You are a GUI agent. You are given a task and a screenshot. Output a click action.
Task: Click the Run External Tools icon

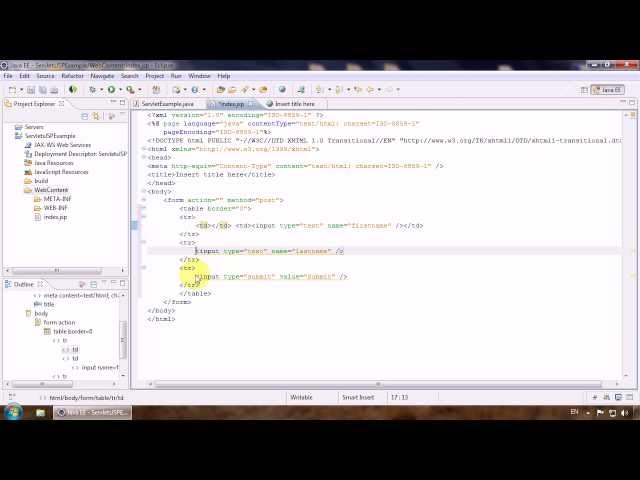[x=130, y=90]
